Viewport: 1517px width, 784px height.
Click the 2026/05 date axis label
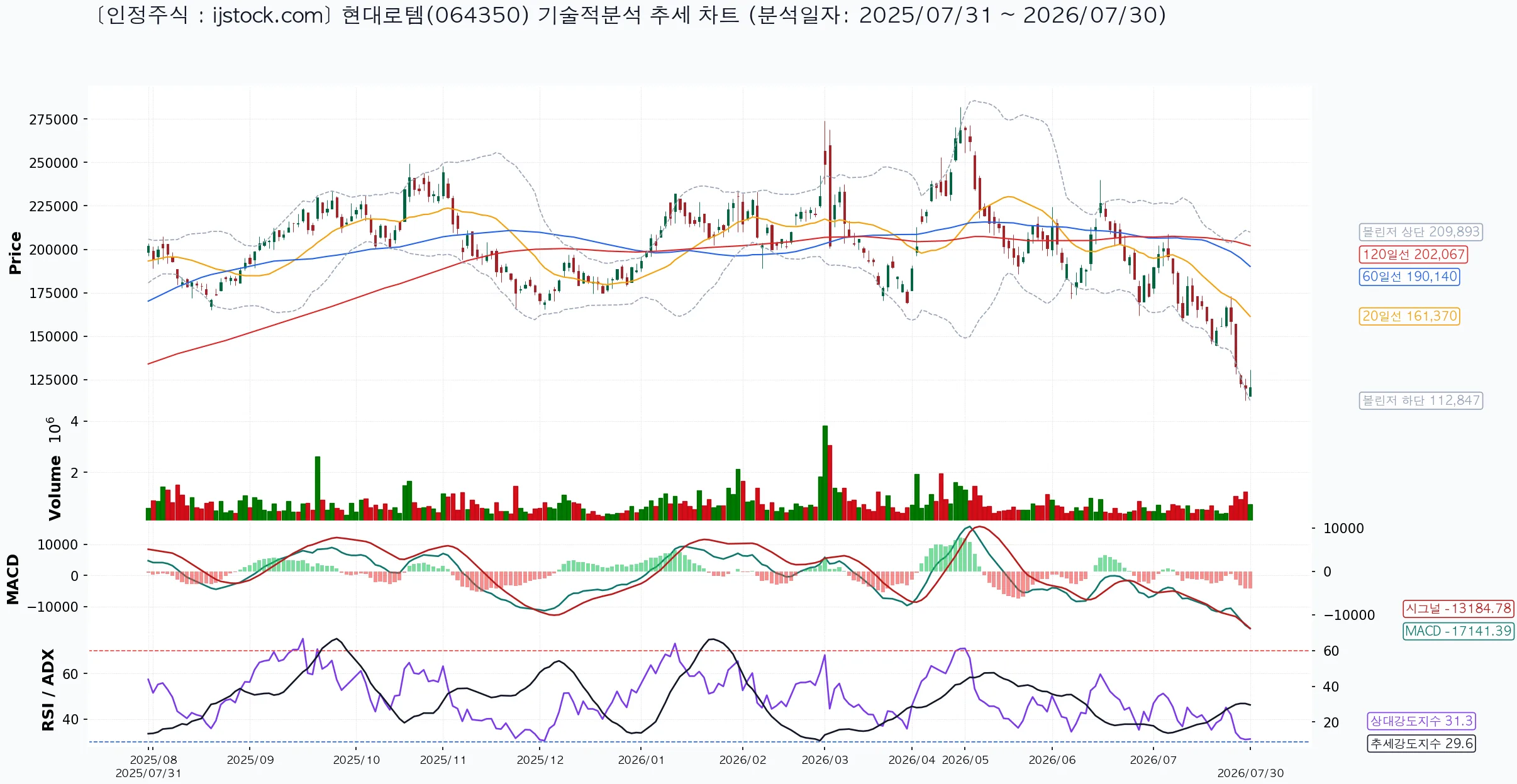(965, 760)
